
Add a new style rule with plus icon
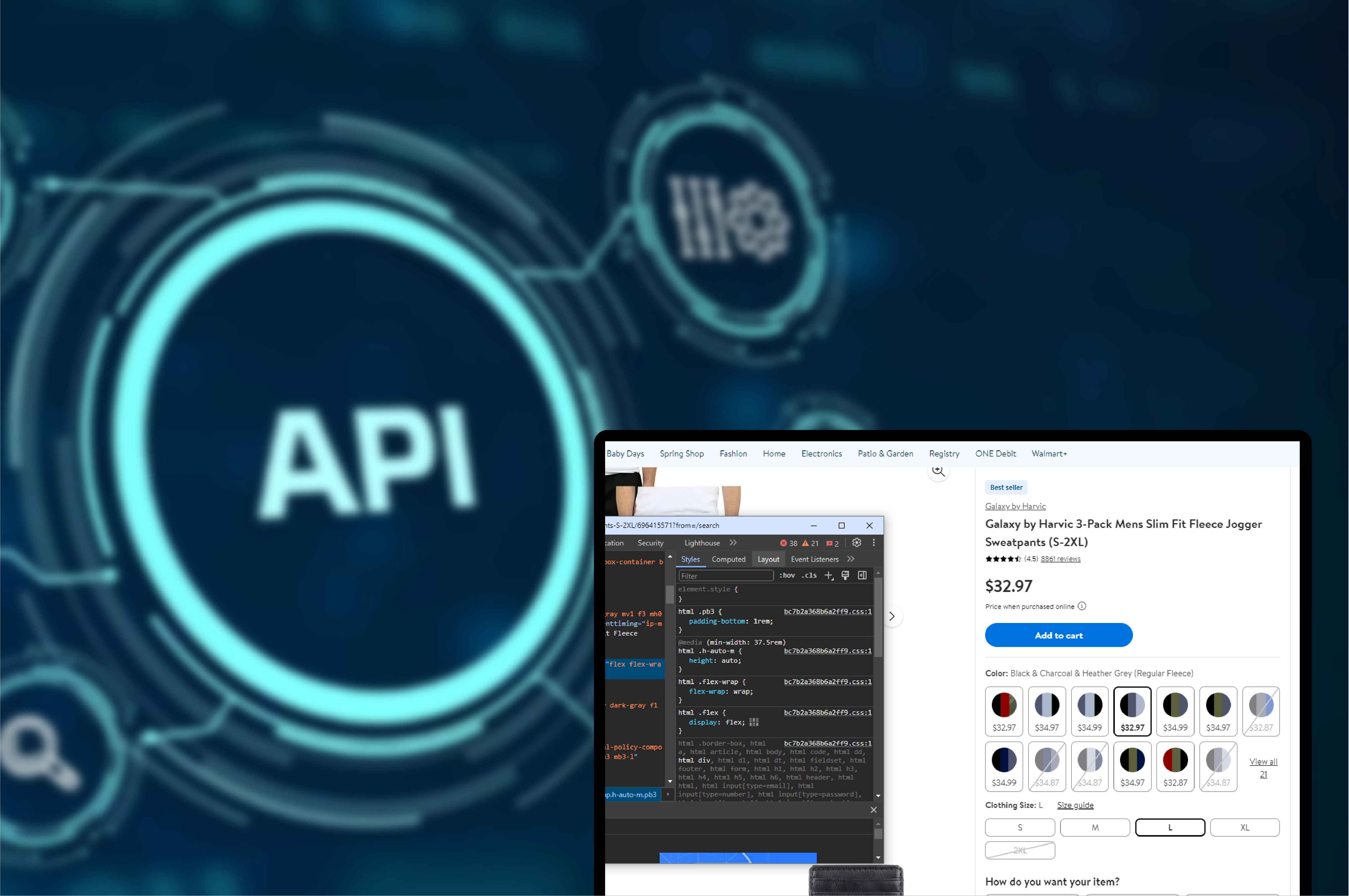829,575
